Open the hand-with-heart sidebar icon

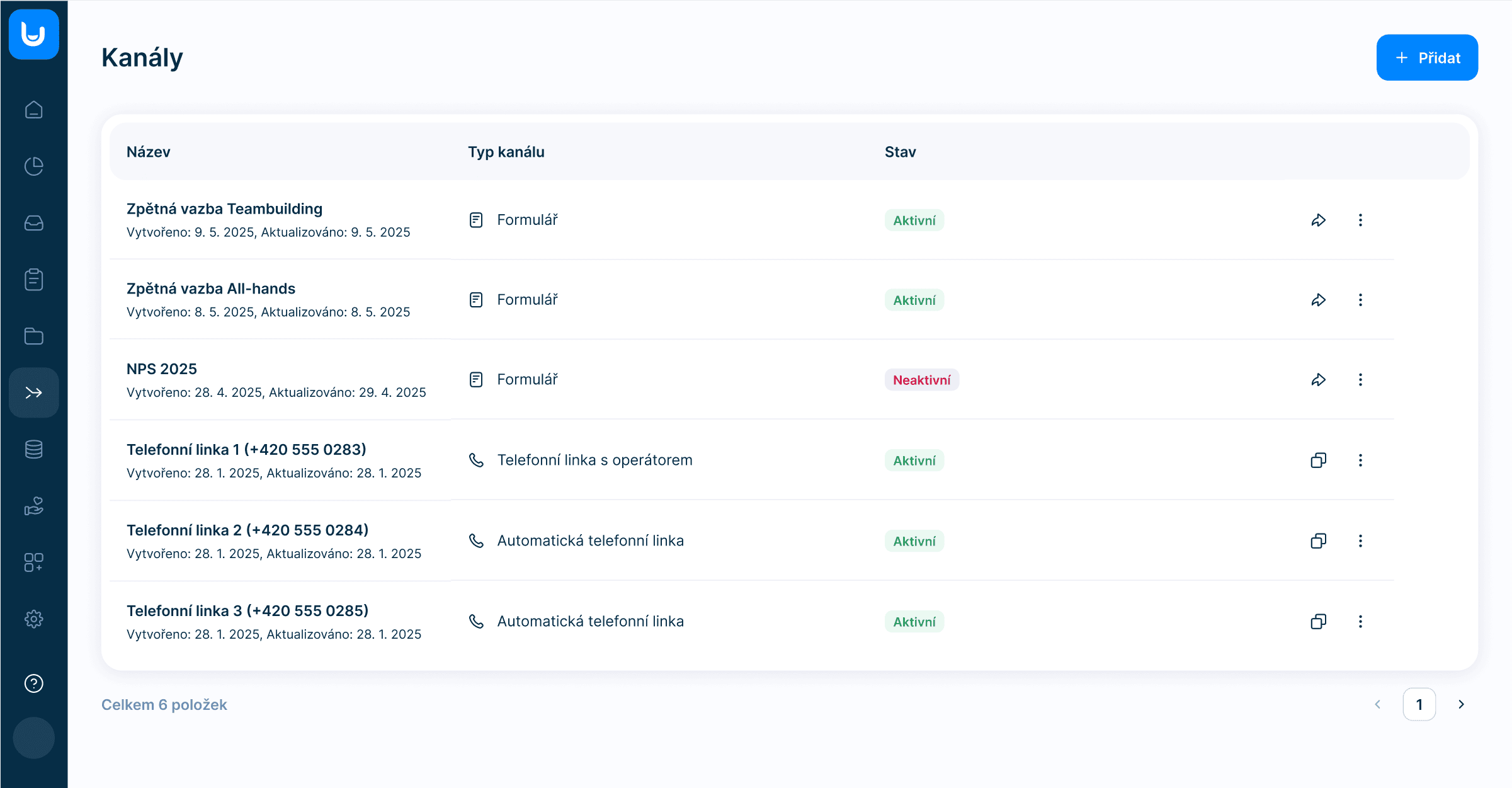point(34,506)
